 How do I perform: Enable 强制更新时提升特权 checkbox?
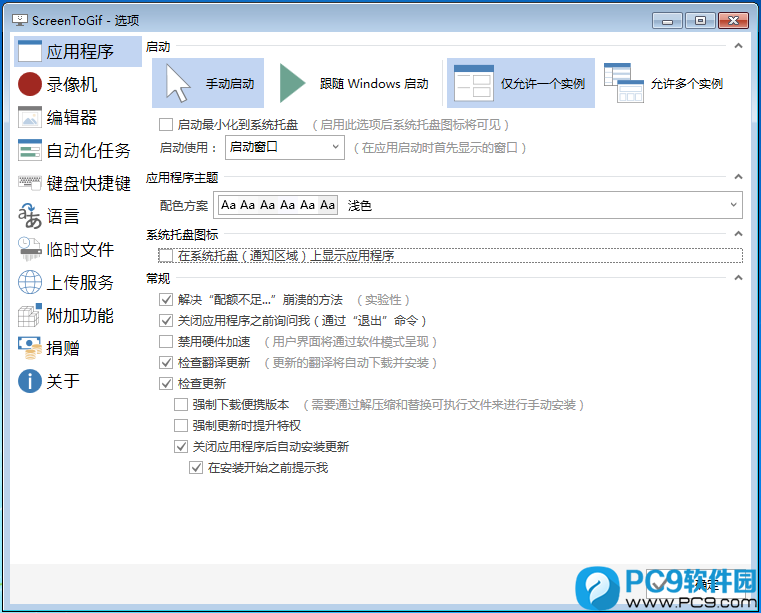181,426
